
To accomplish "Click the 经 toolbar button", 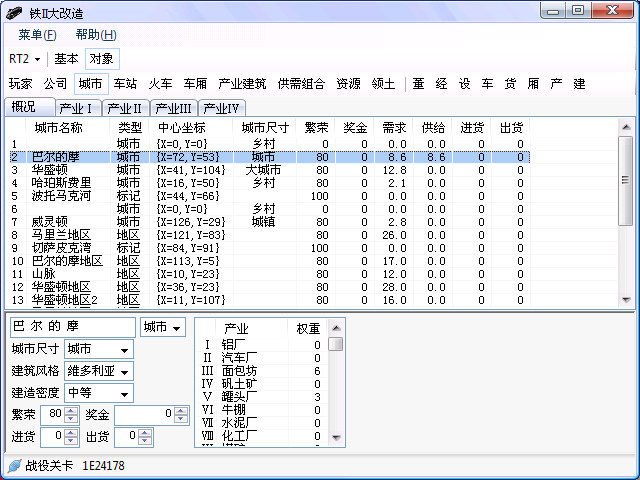I will point(441,84).
